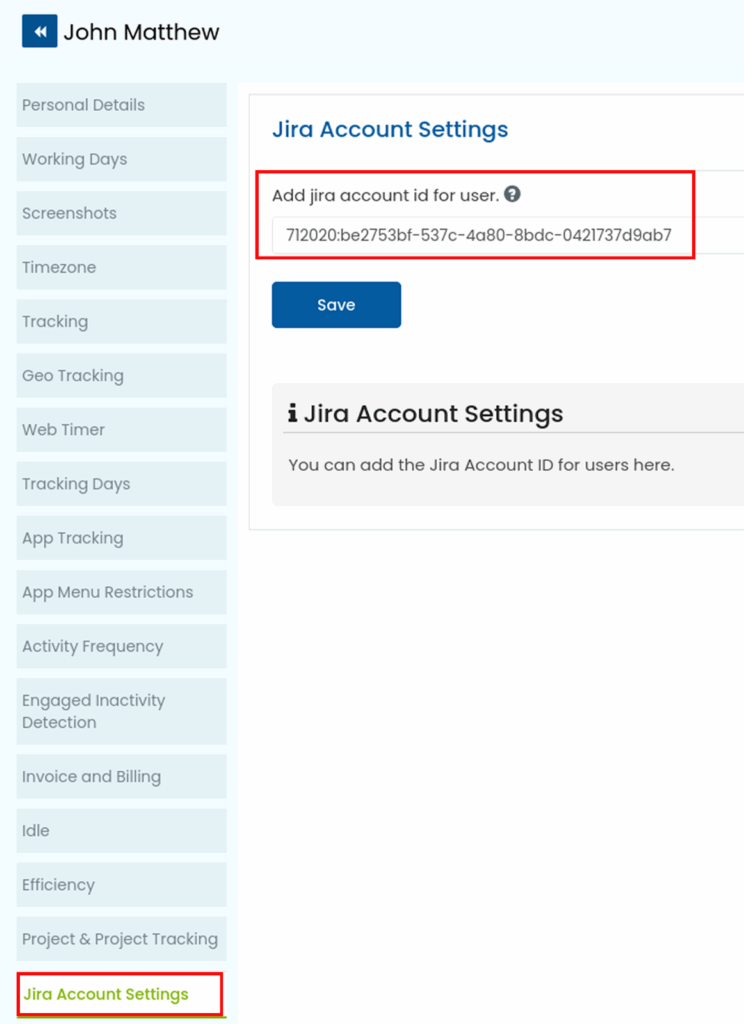The width and height of the screenshot is (744, 1024).
Task: Open Geo Tracking settings
Action: (121, 375)
